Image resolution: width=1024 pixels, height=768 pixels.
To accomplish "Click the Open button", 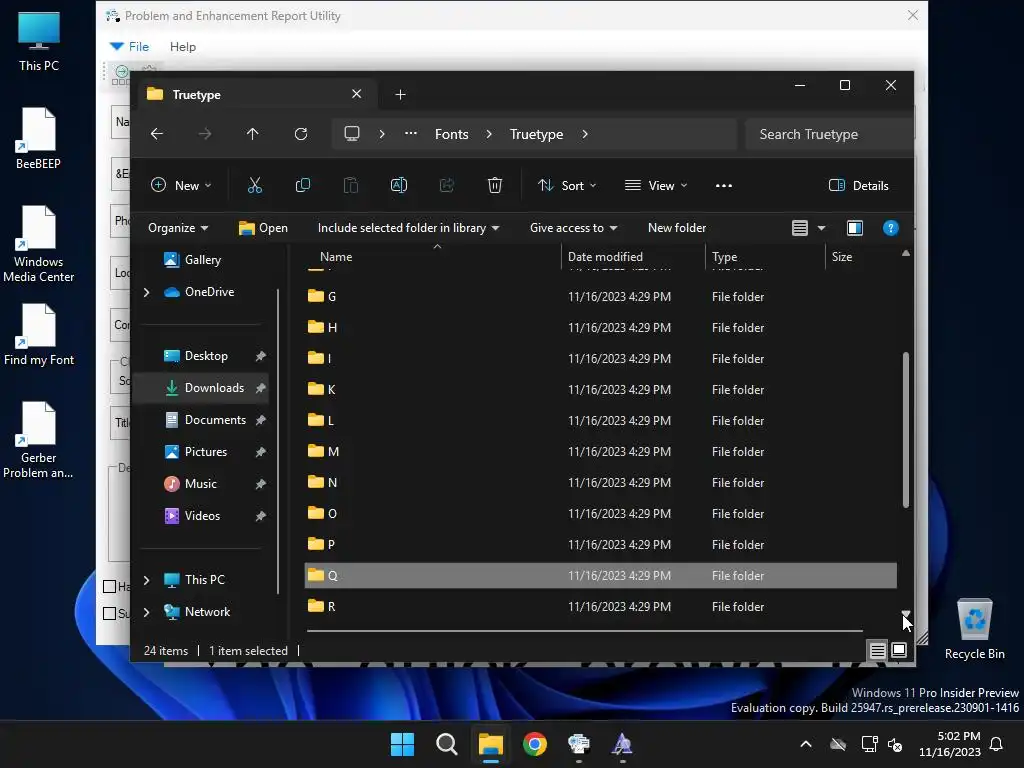I will coord(263,228).
